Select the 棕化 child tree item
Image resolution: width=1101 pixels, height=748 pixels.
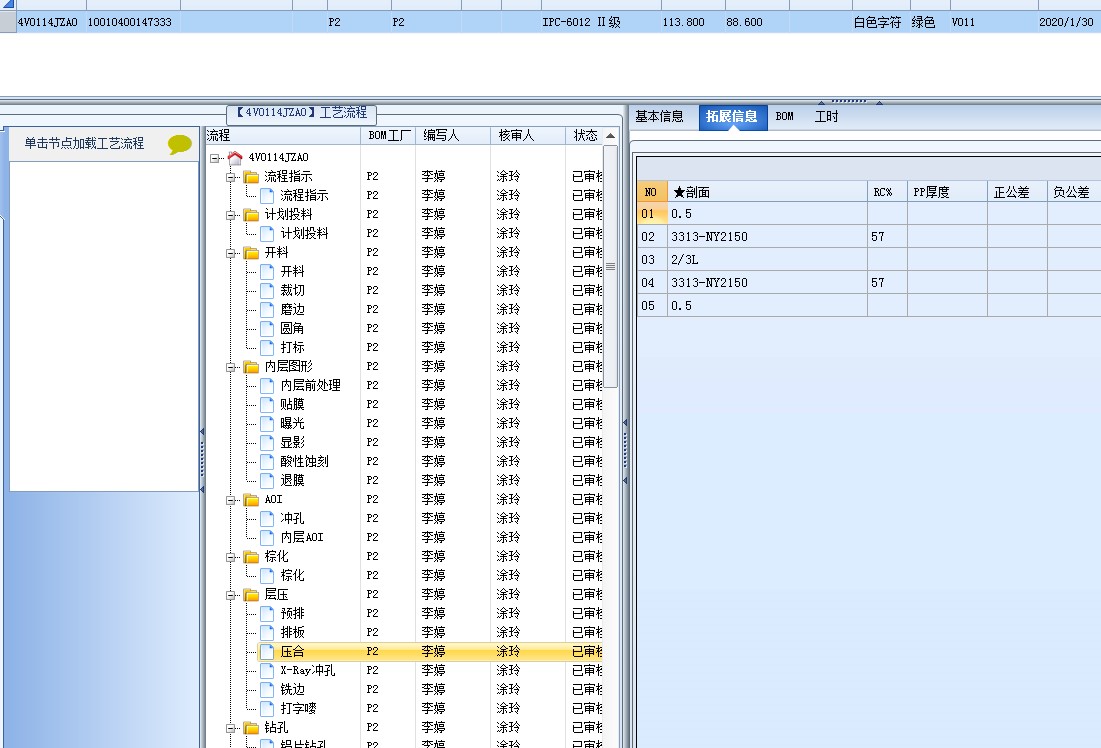click(x=293, y=576)
